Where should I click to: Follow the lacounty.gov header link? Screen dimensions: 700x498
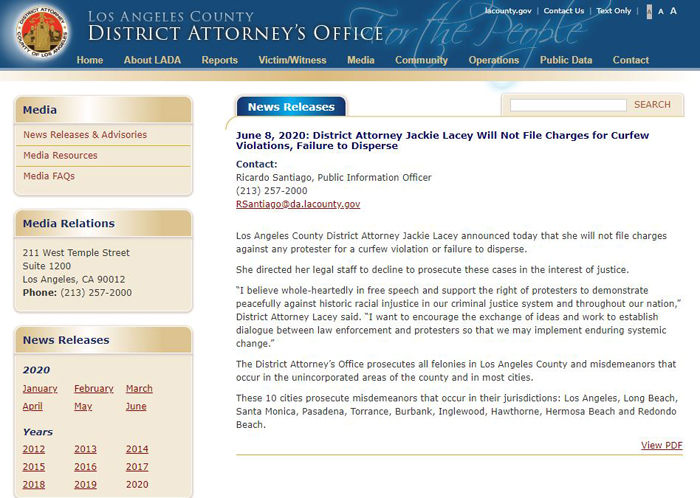click(508, 11)
